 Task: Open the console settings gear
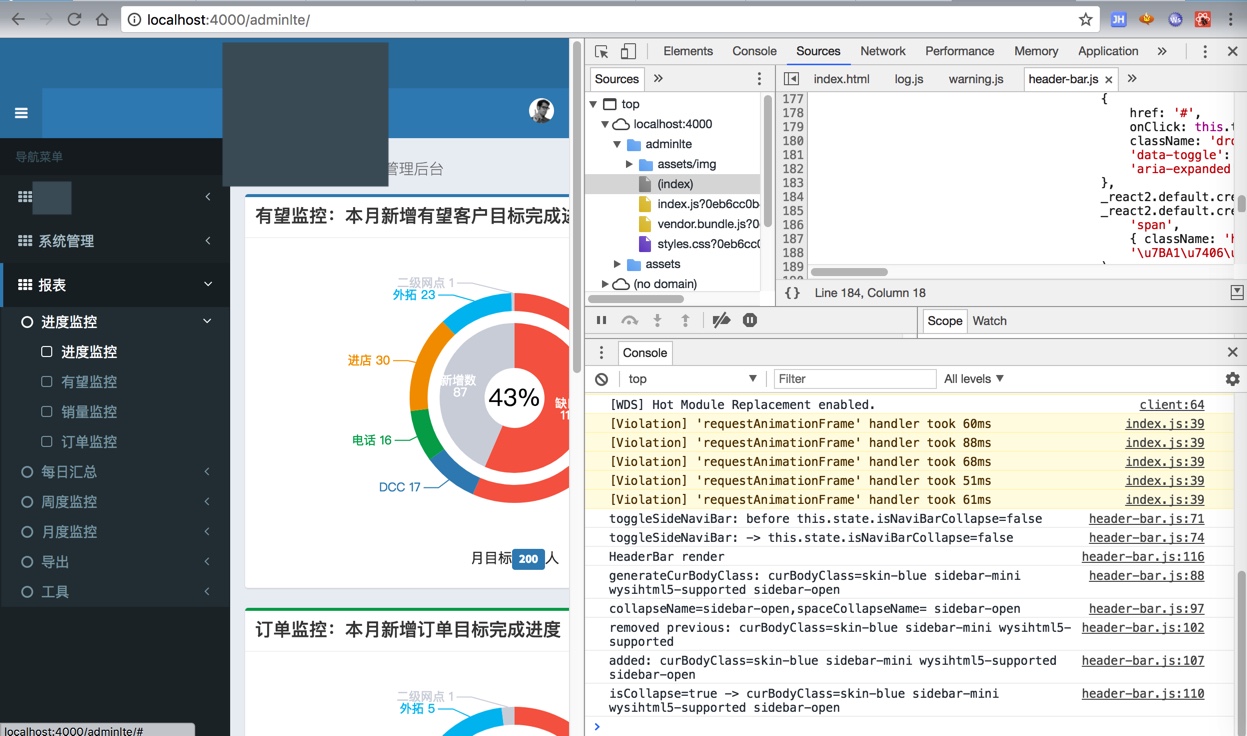coord(1232,379)
